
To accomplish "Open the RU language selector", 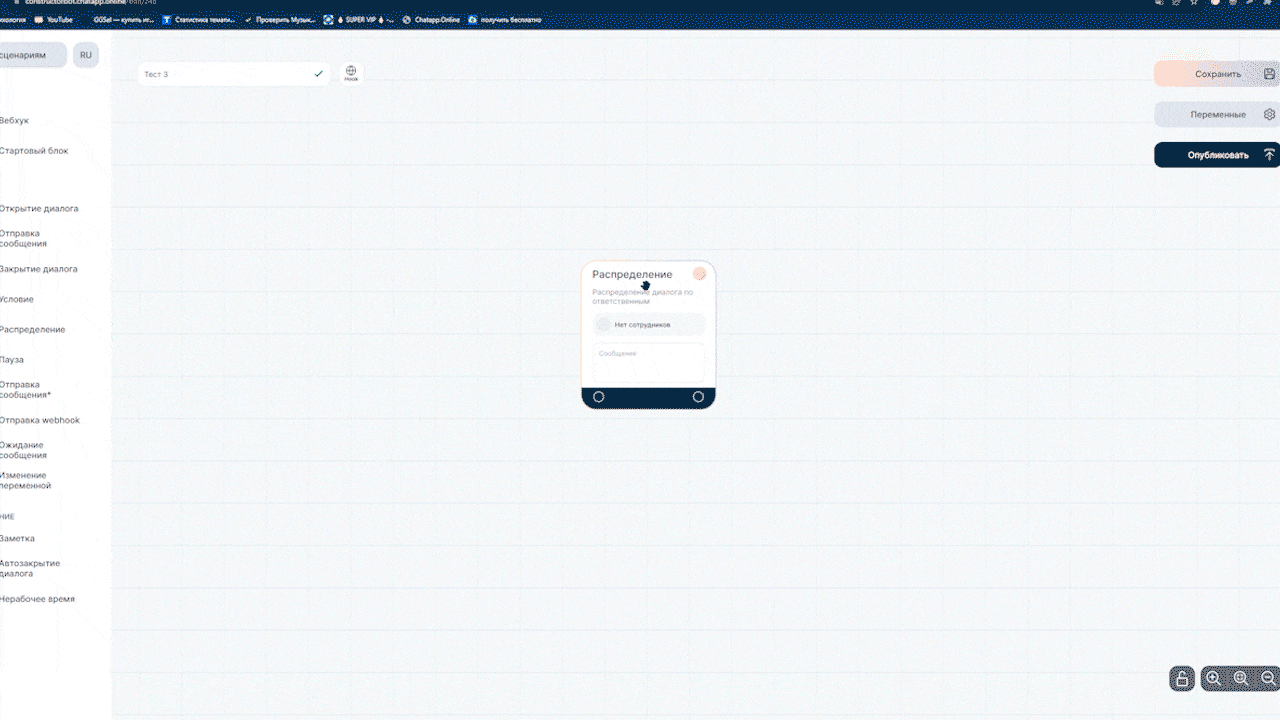I will pos(86,56).
